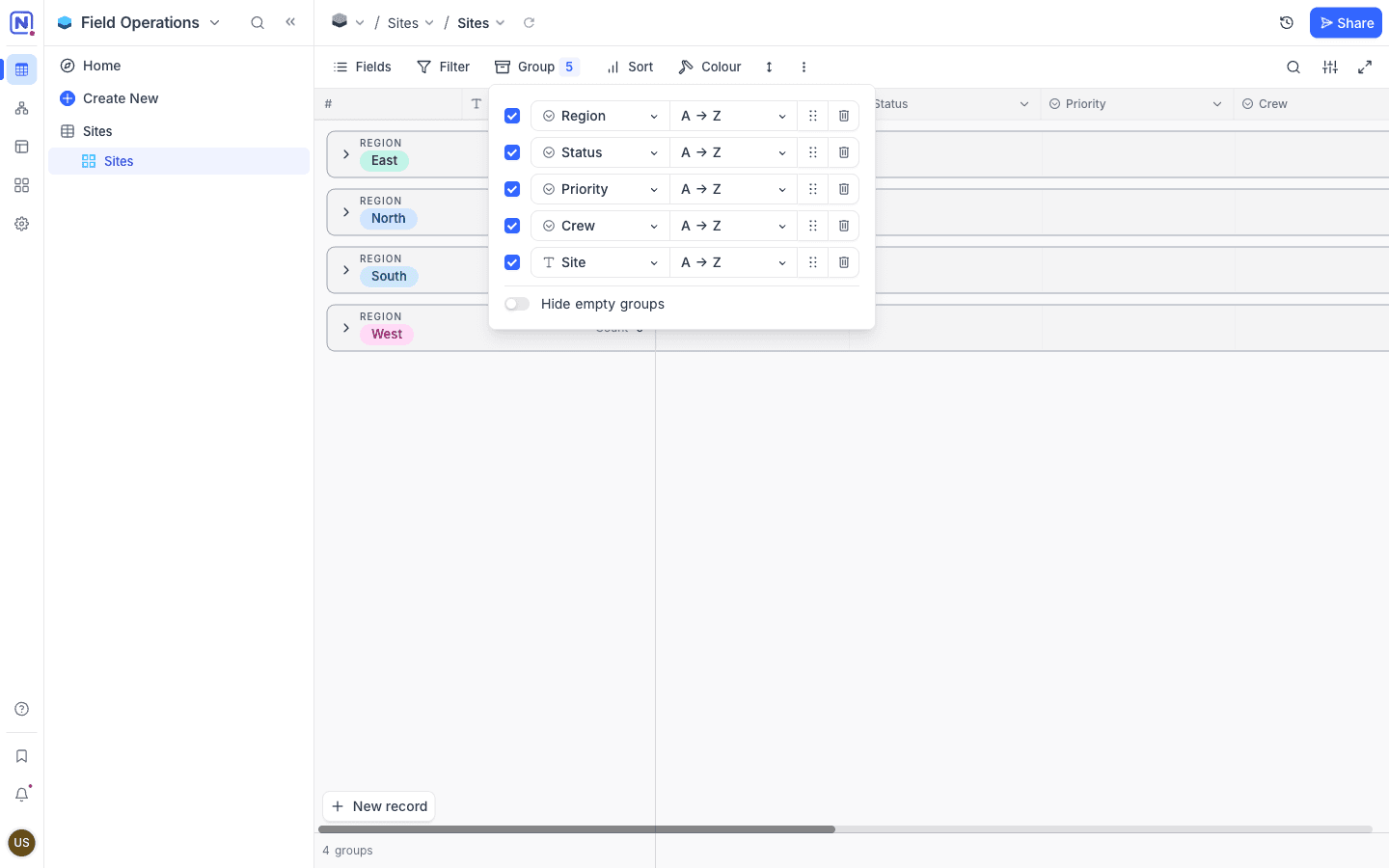Screen dimensions: 1389x868
Task: Open the Colour menu
Action: click(x=710, y=67)
